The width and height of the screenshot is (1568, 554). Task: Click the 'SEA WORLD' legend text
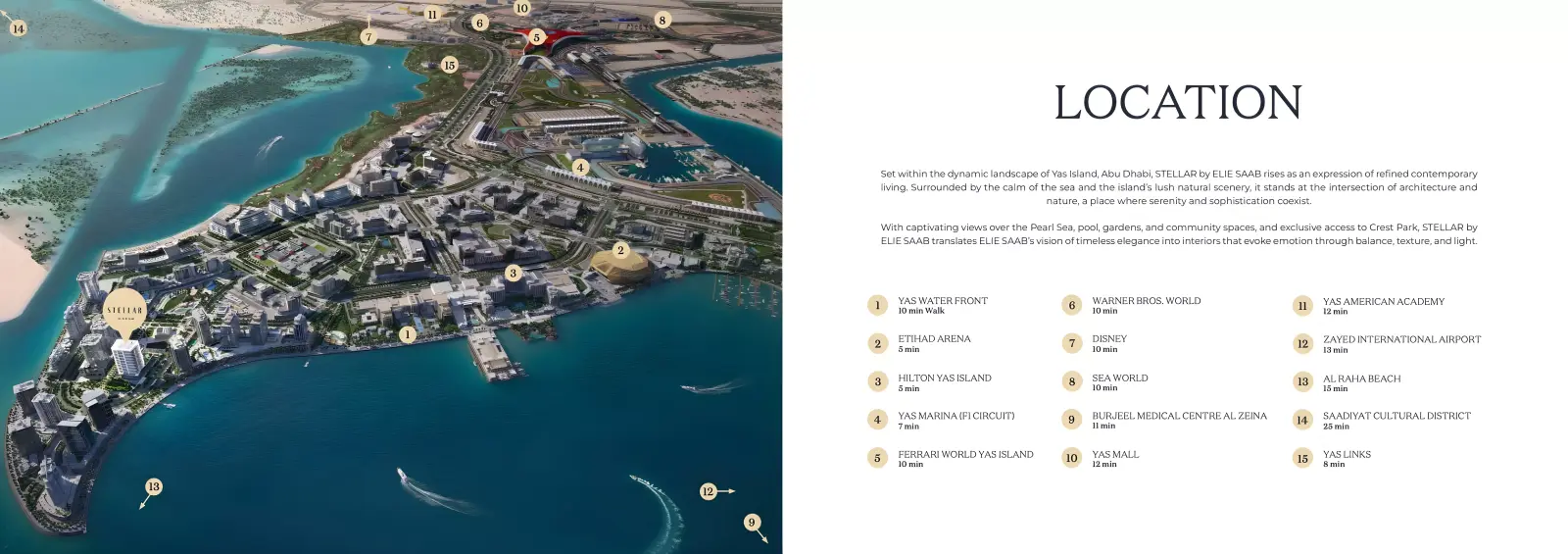[x=1120, y=378]
